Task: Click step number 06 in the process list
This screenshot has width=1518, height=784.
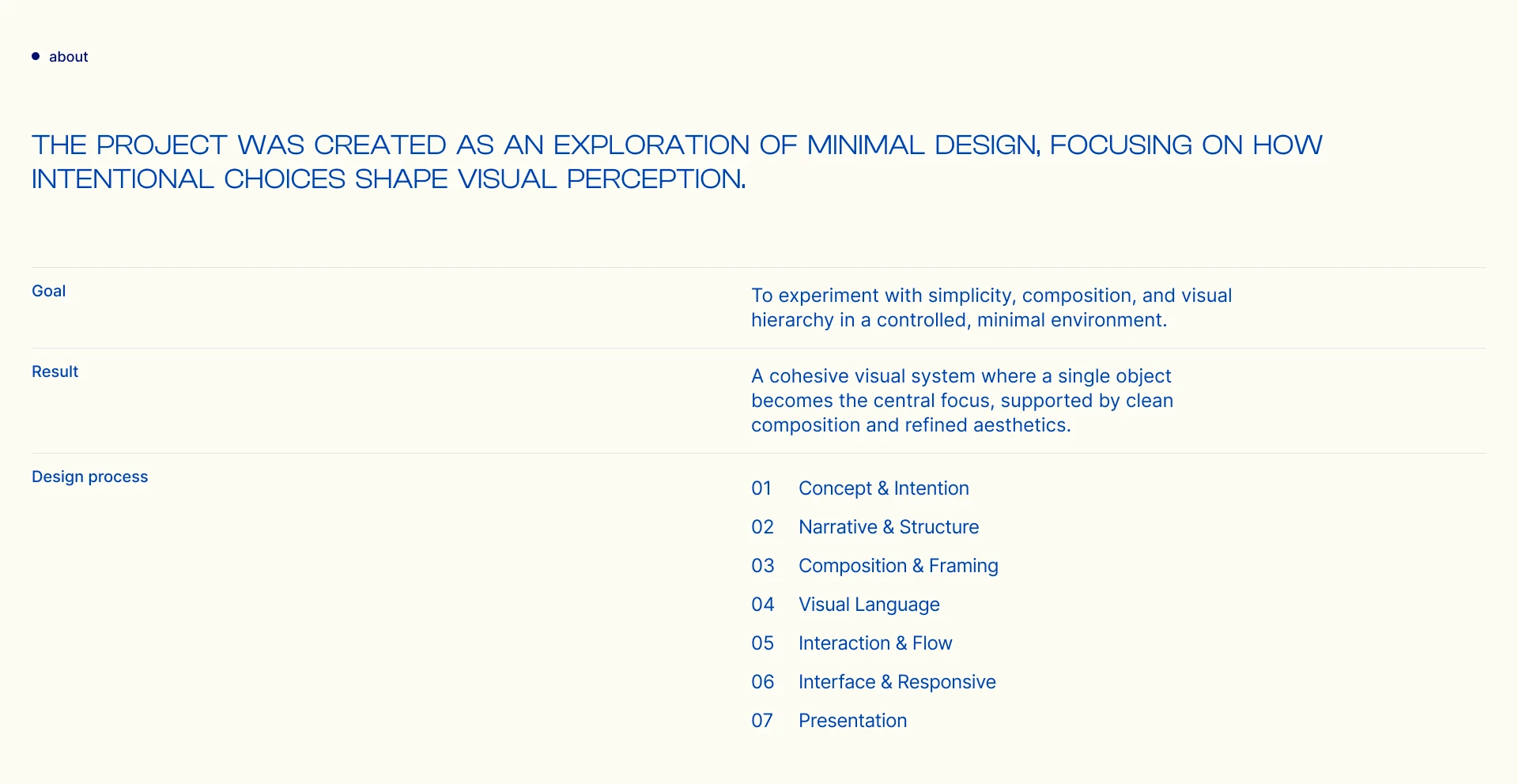Action: [x=762, y=682]
